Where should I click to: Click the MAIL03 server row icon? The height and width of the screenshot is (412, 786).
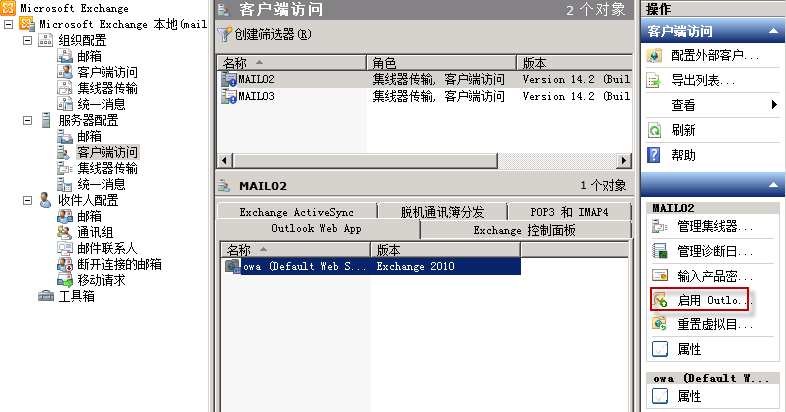click(229, 96)
